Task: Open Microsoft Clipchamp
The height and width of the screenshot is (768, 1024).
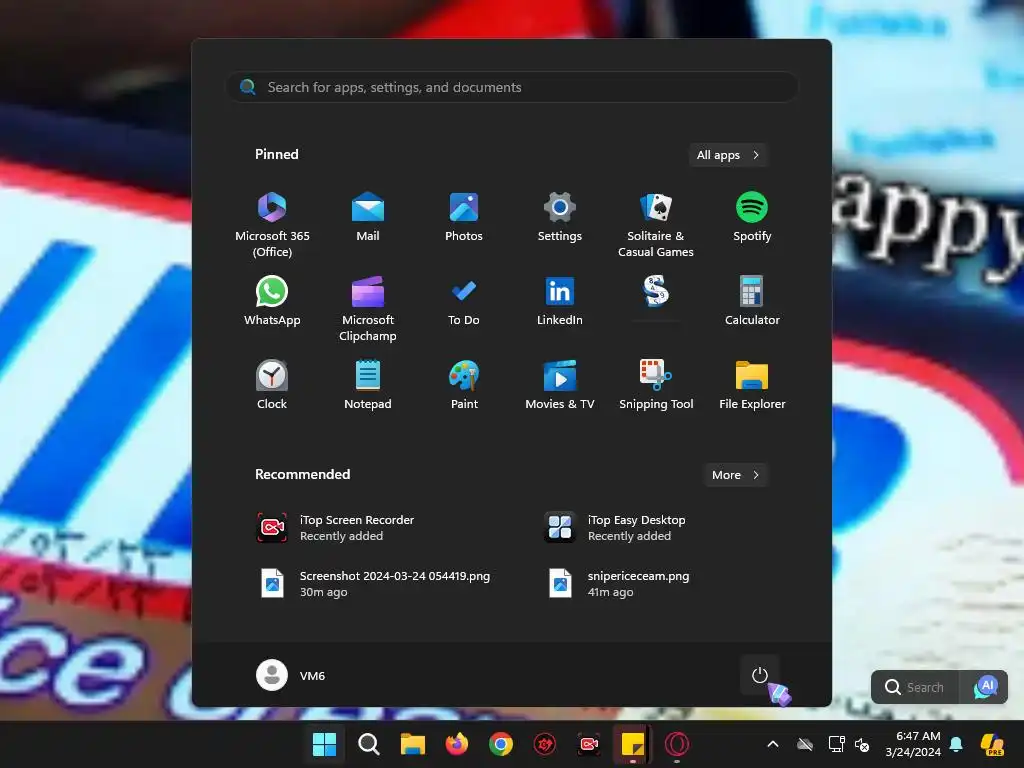Action: click(368, 308)
